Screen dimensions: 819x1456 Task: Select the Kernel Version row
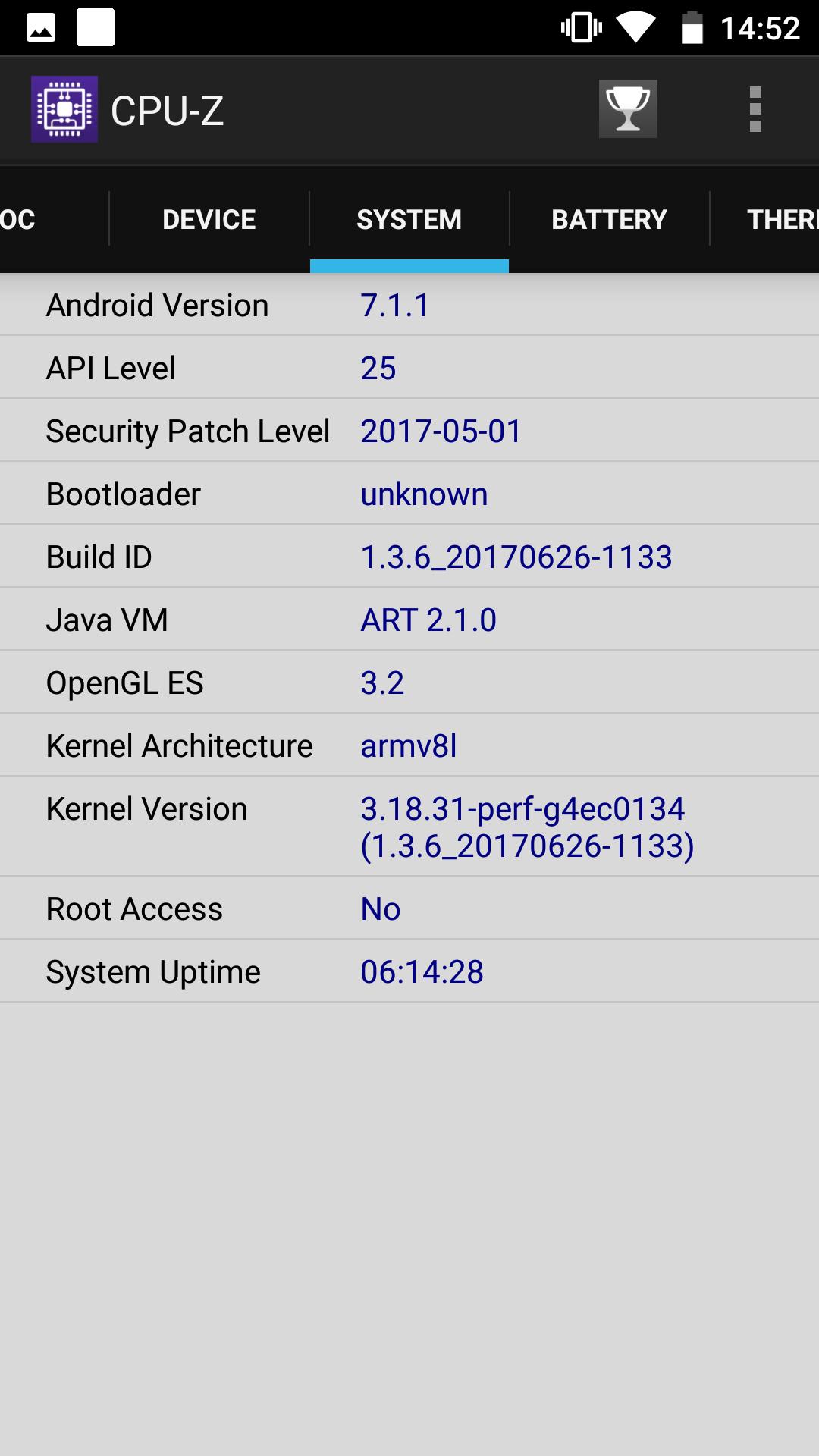409,827
